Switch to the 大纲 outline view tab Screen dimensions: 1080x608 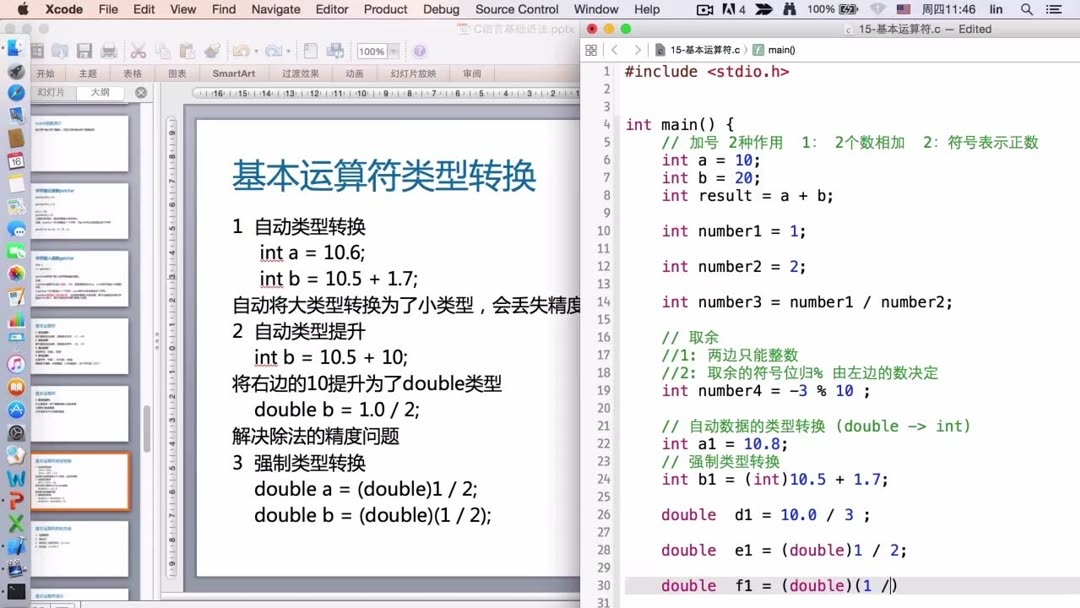(x=100, y=91)
